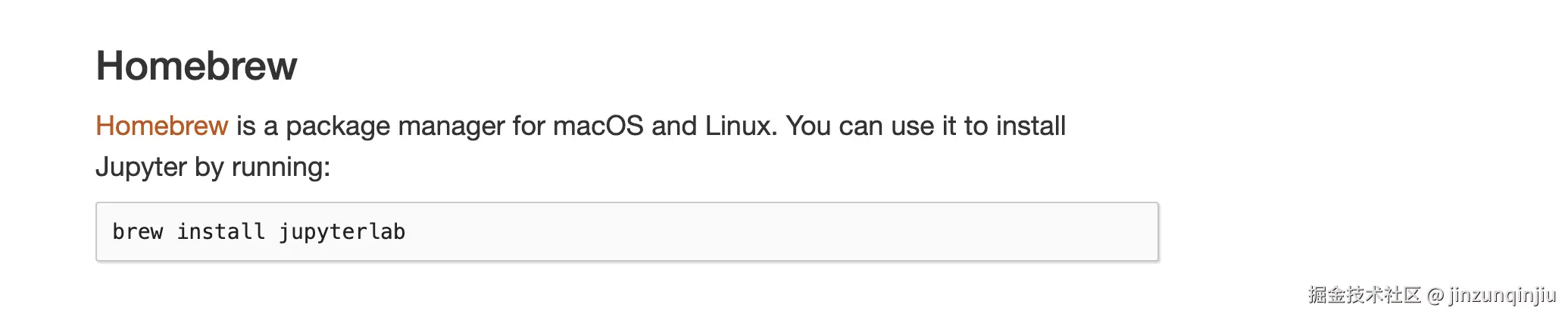Open the orange Homebrew hyperlink
The height and width of the screenshot is (317, 1568).
point(161,126)
